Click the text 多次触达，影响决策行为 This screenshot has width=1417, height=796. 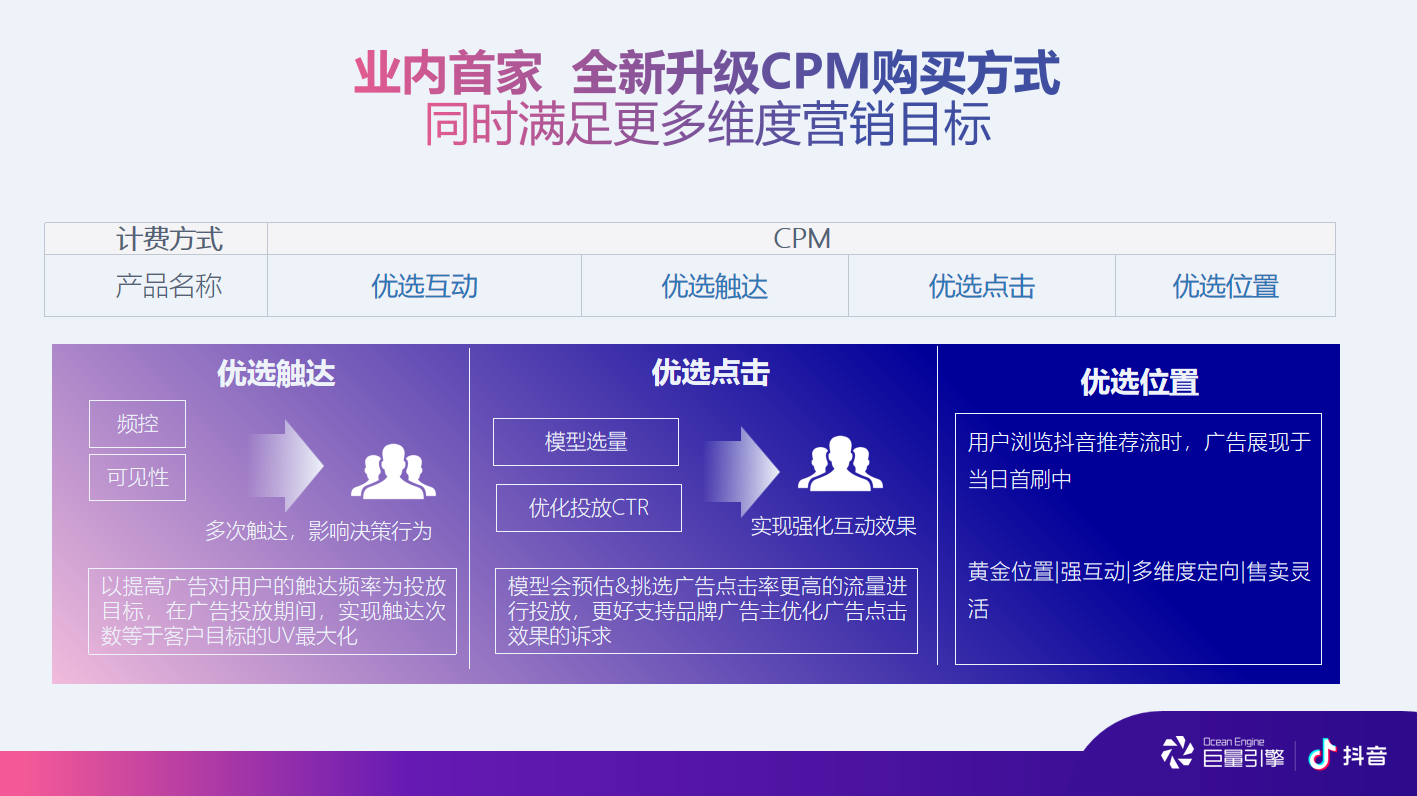pyautogui.click(x=319, y=531)
